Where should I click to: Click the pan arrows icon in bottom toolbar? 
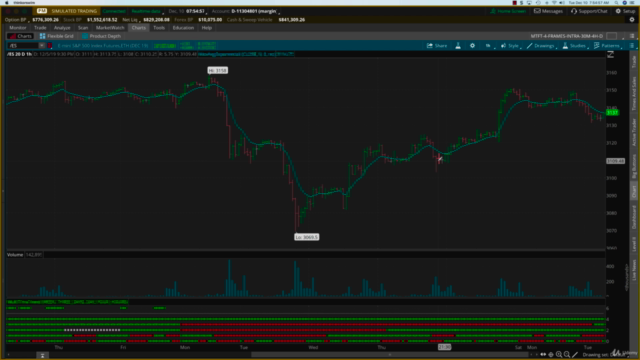543,355
